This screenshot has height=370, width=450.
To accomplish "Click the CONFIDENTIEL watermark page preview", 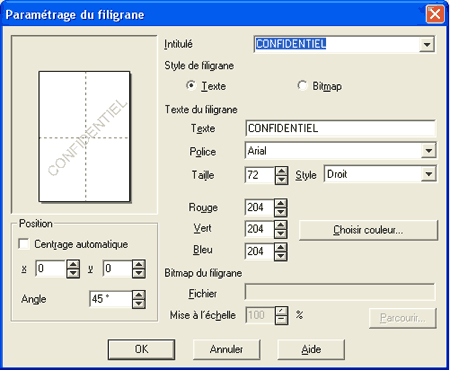I will [84, 136].
